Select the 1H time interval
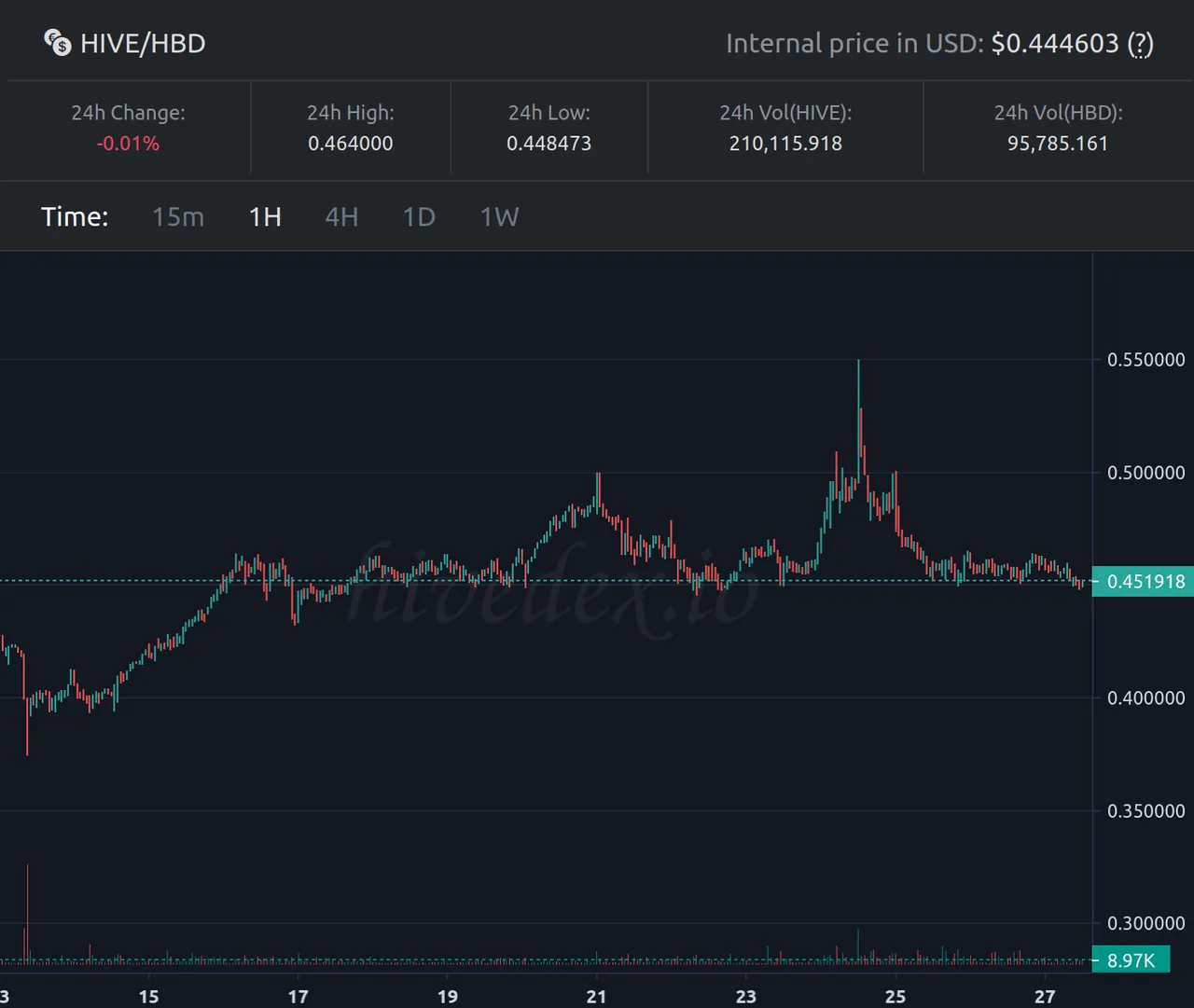Image resolution: width=1194 pixels, height=1008 pixels. pos(265,217)
